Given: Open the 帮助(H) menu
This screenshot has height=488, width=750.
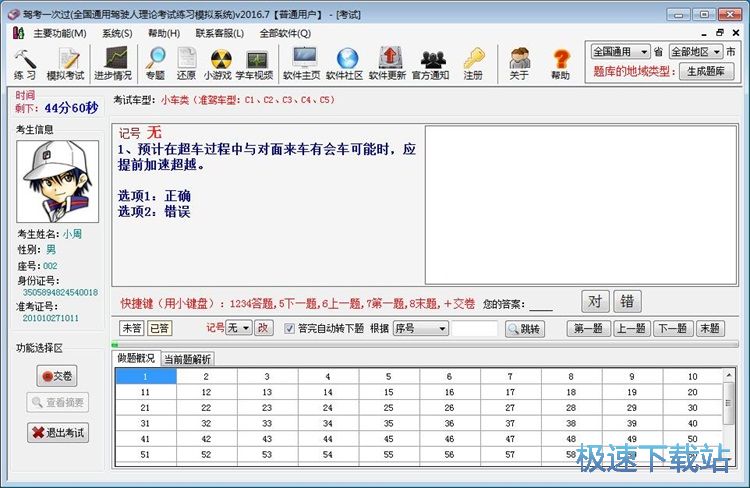Looking at the screenshot, I should 164,33.
